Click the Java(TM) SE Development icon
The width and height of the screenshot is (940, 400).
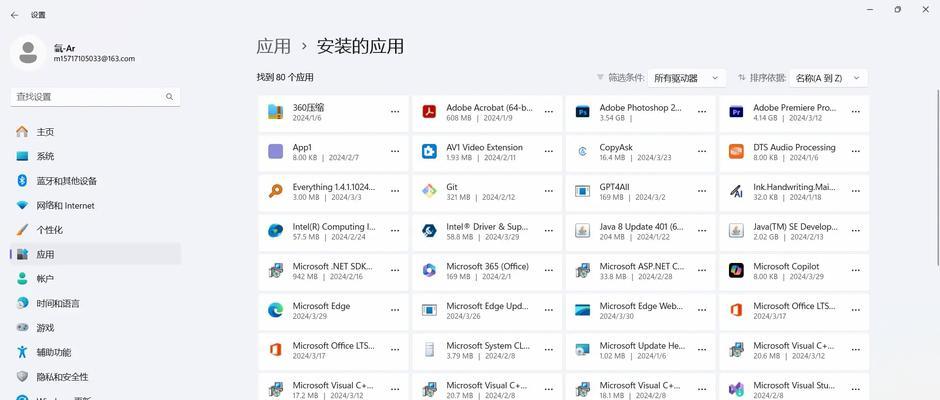[736, 231]
